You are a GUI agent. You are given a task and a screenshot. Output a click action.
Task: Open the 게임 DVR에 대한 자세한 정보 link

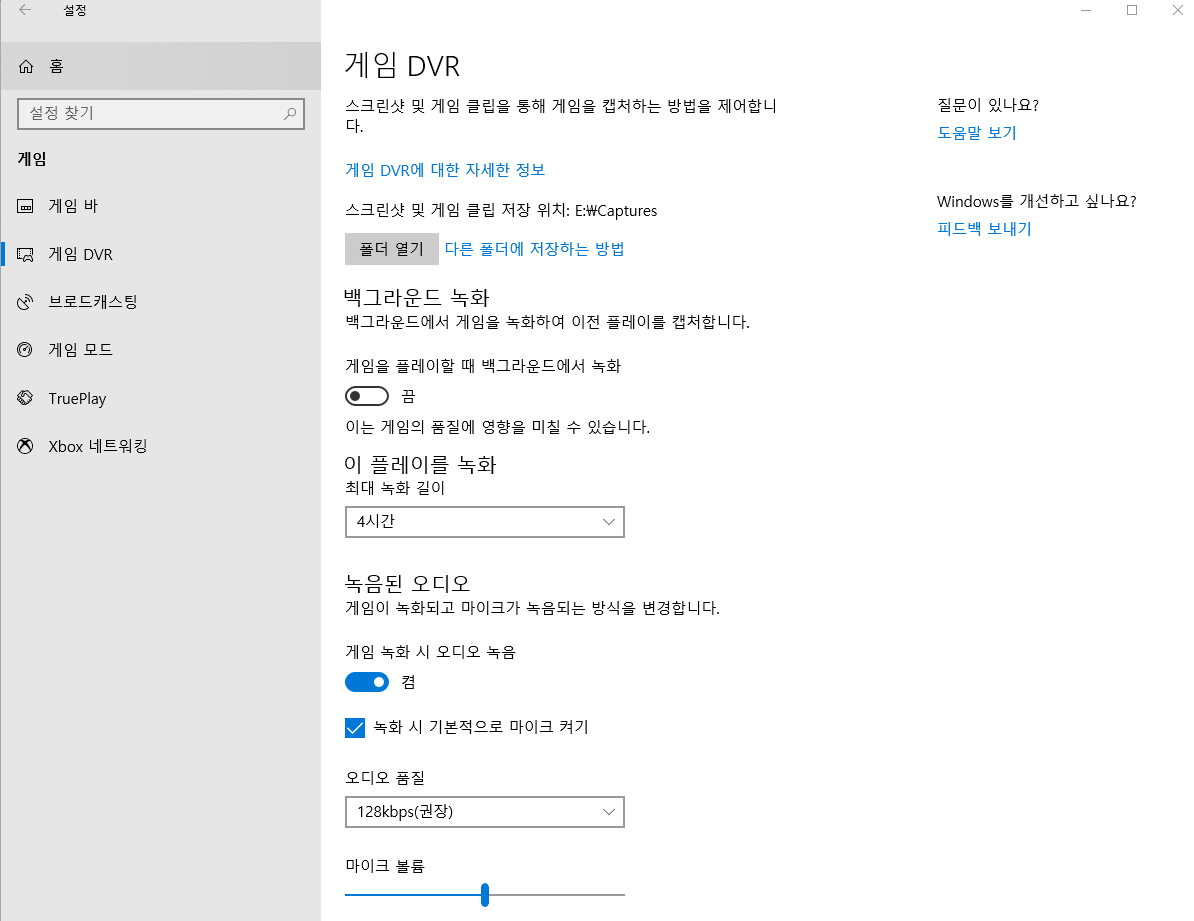(445, 170)
